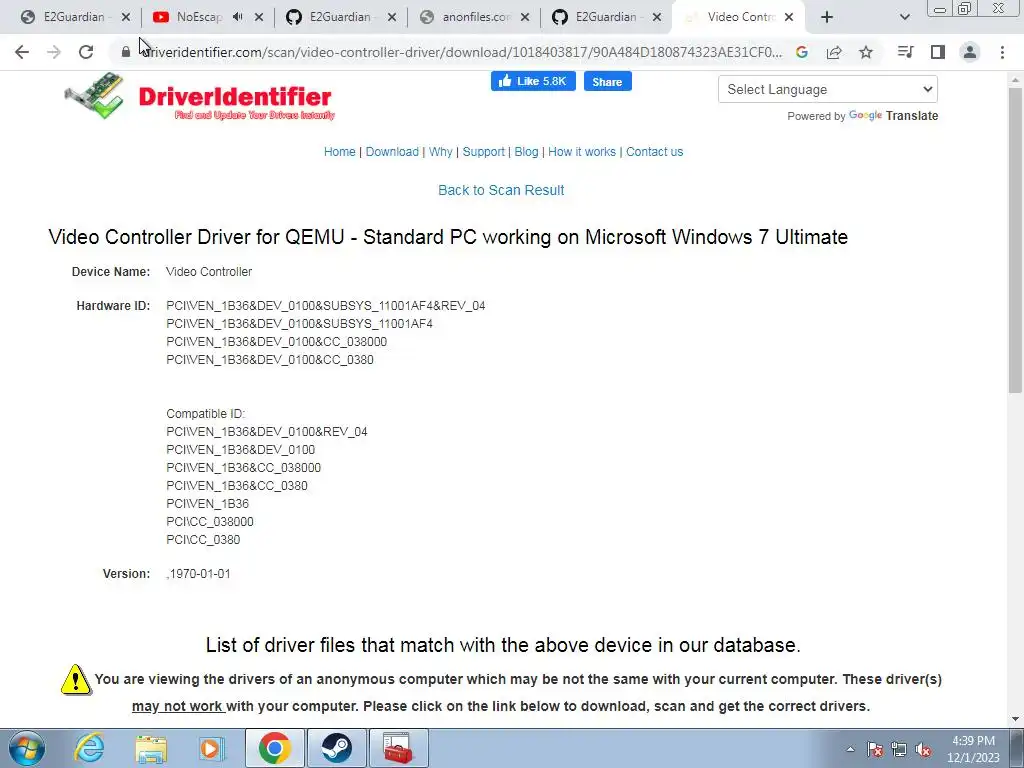Open the media control icon in toolbar
The width and height of the screenshot is (1024, 768).
point(905,52)
